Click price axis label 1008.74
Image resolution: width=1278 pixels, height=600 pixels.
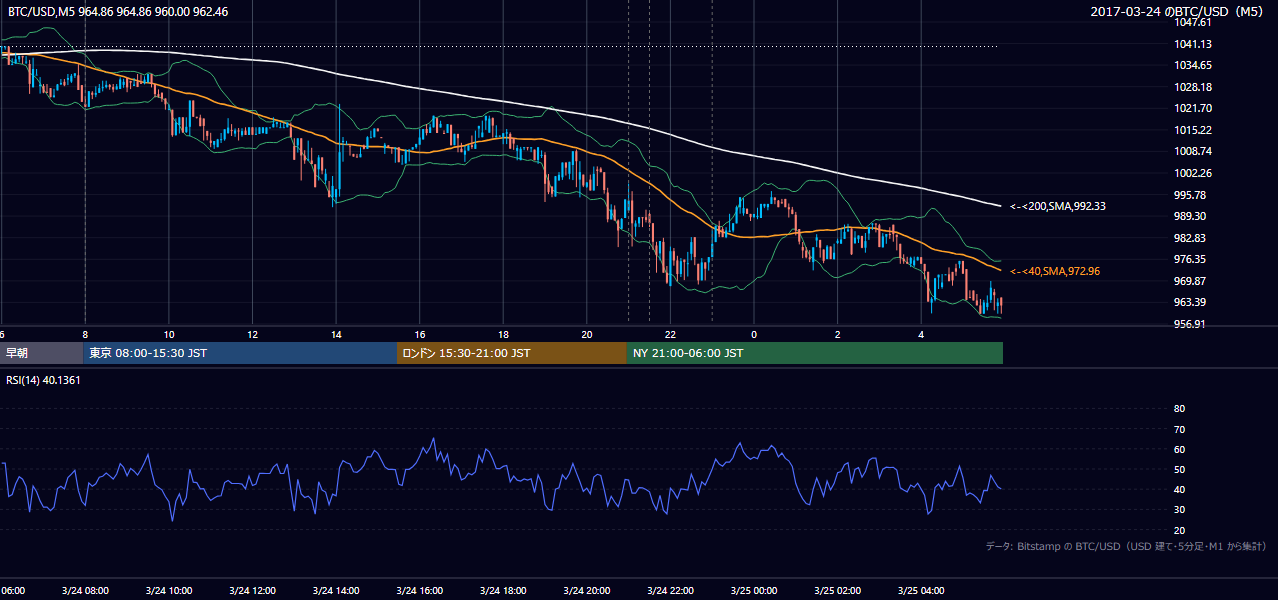[x=1194, y=151]
